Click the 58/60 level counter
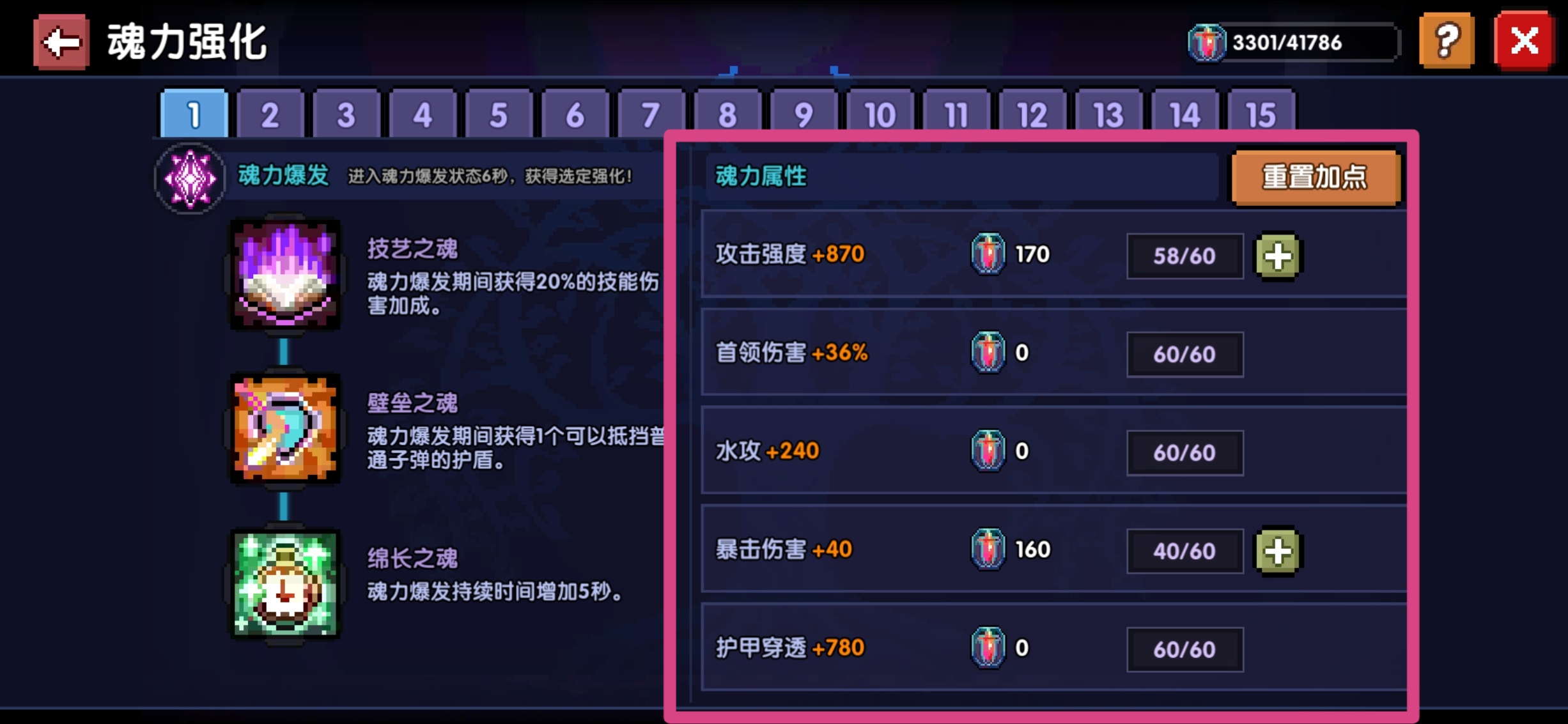This screenshot has width=1568, height=724. [x=1184, y=256]
